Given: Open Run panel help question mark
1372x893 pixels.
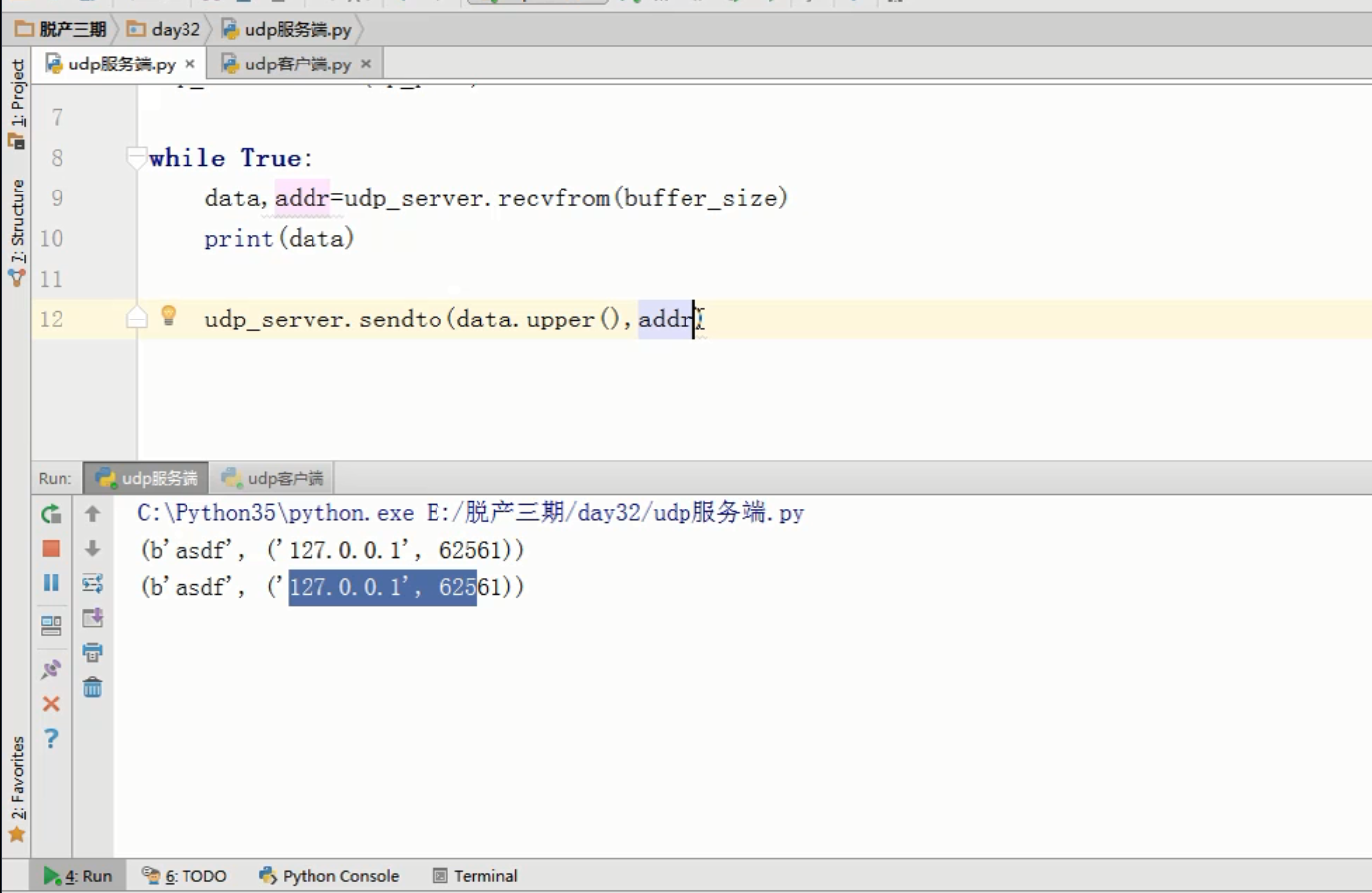Looking at the screenshot, I should click(51, 739).
